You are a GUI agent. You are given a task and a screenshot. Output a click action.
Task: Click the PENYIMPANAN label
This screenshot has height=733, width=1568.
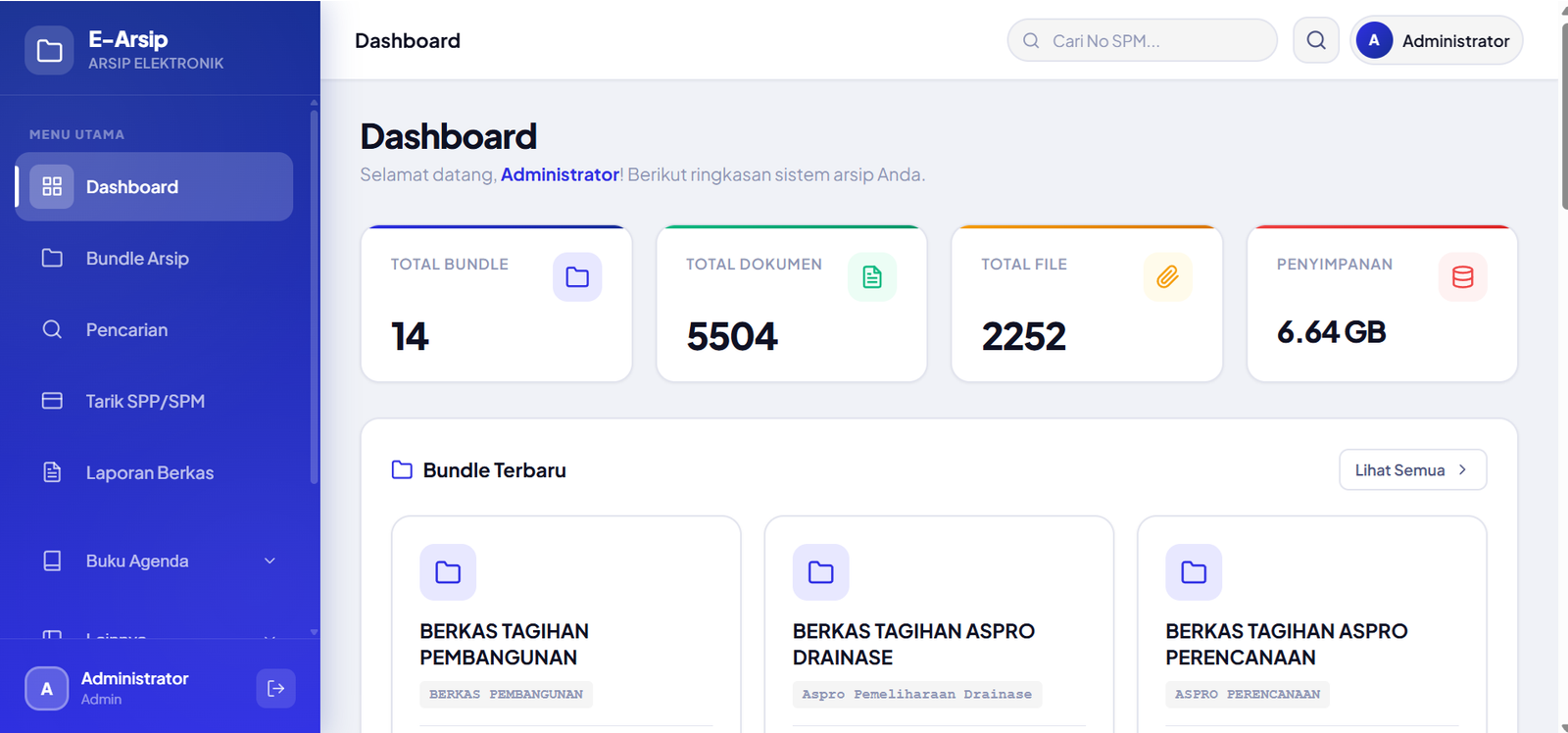(x=1334, y=265)
